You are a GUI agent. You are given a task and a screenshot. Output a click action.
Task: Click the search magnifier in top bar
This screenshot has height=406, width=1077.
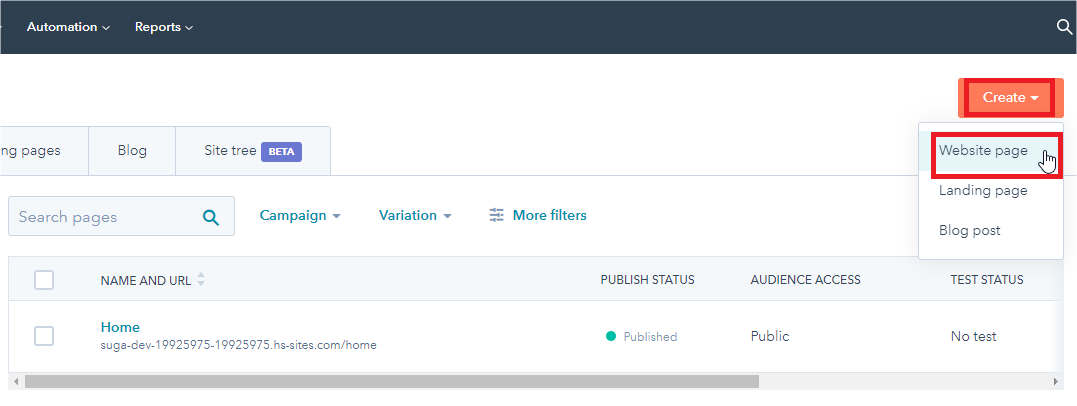click(1064, 27)
